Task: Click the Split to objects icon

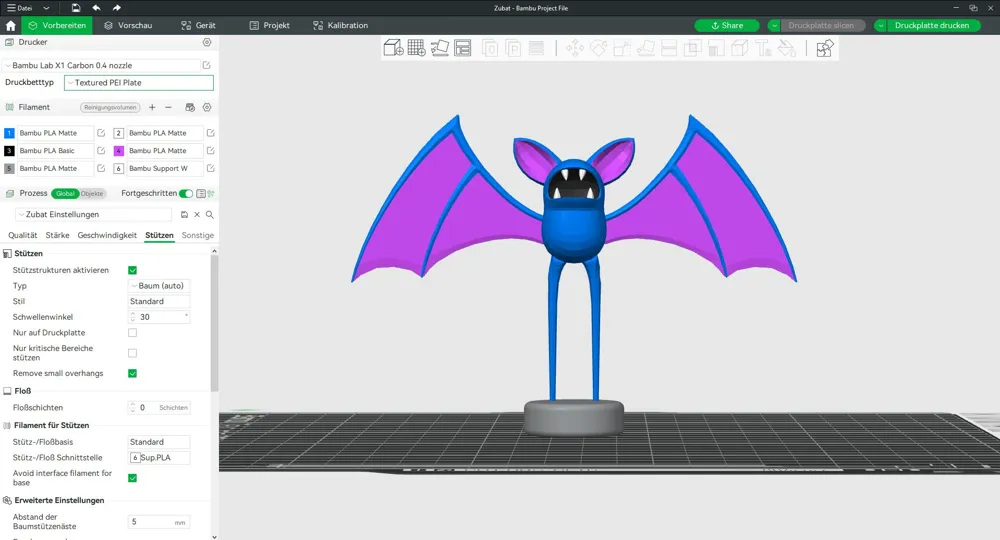Action: [x=490, y=48]
